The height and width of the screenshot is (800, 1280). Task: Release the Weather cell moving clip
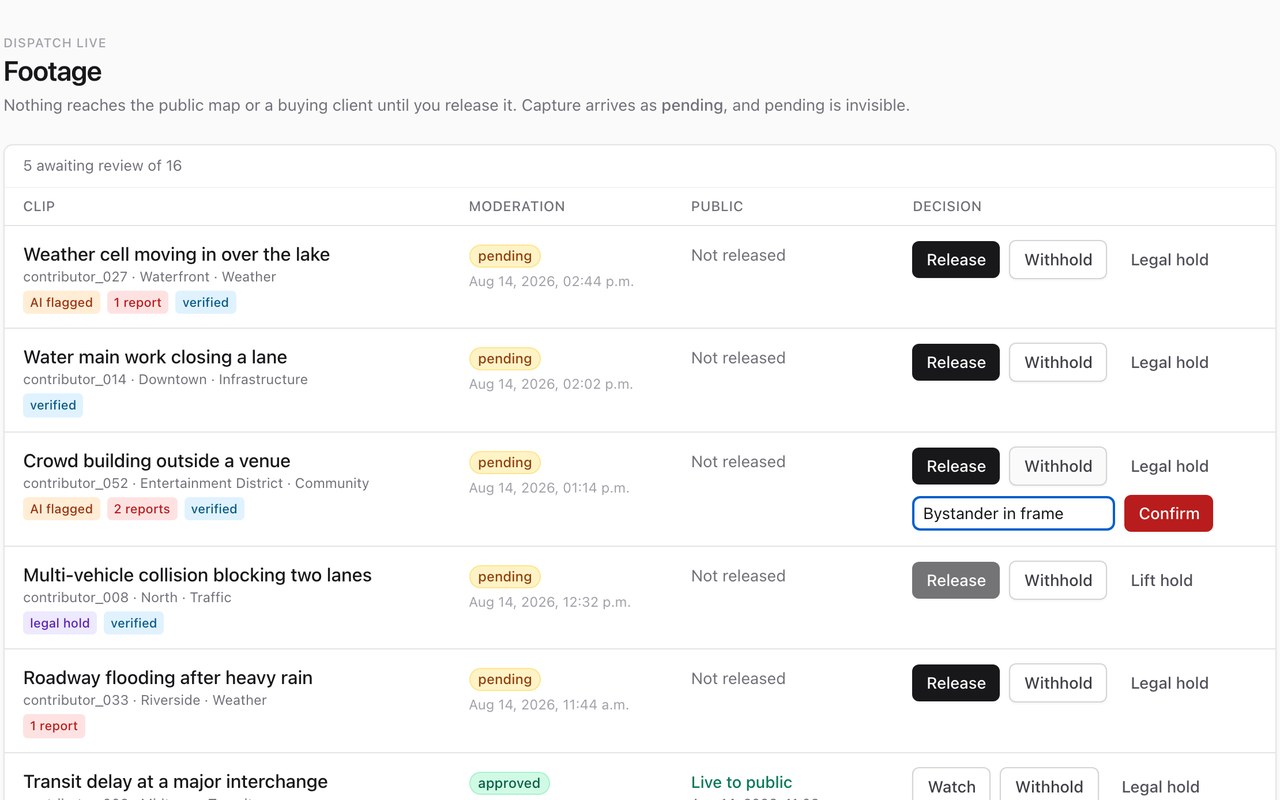click(x=955, y=260)
